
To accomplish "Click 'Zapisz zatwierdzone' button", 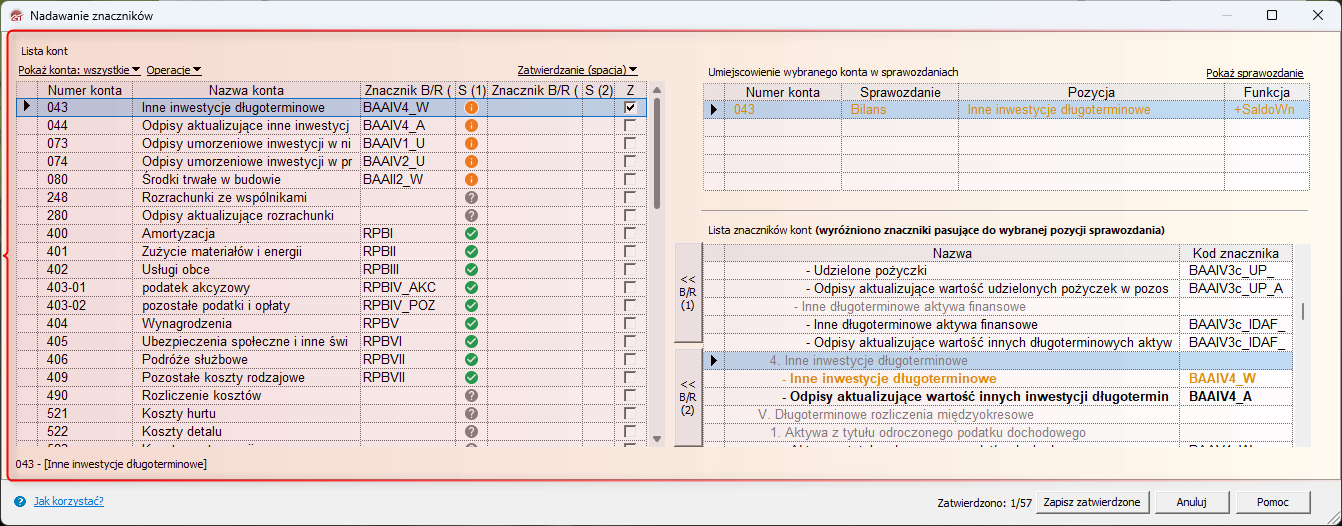I will pyautogui.click(x=1092, y=502).
